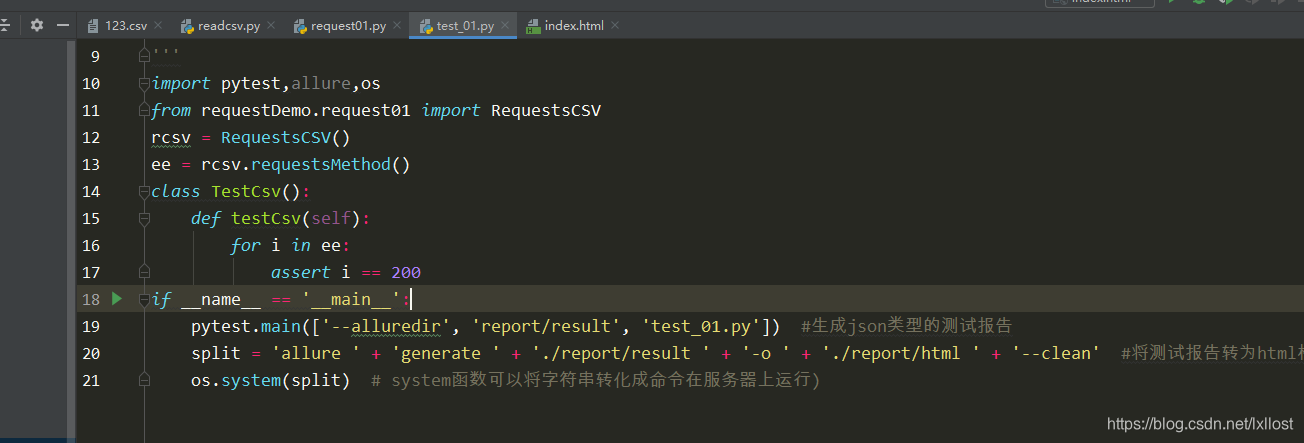The image size is (1304, 443).
Task: Click 'requestsMethod' on line 13
Action: pyautogui.click(x=321, y=164)
